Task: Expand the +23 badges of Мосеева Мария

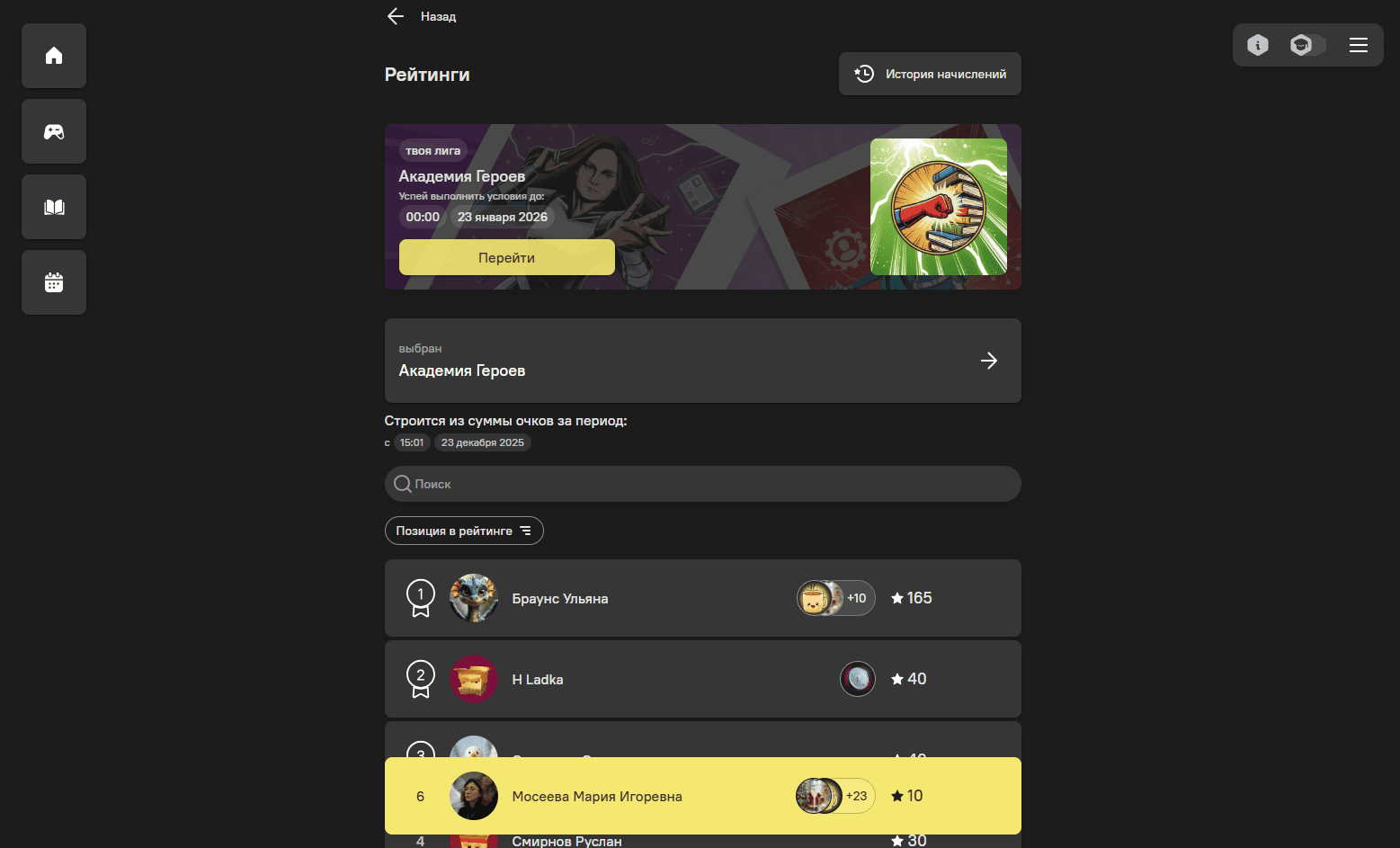Action: 836,796
